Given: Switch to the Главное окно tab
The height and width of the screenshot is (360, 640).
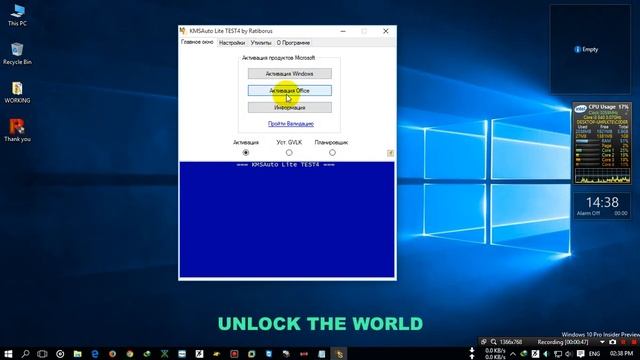Looking at the screenshot, I should coord(197,42).
